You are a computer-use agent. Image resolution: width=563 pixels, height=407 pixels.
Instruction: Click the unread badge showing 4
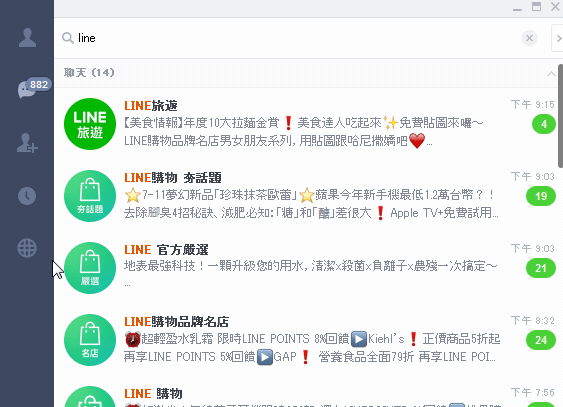[544, 124]
